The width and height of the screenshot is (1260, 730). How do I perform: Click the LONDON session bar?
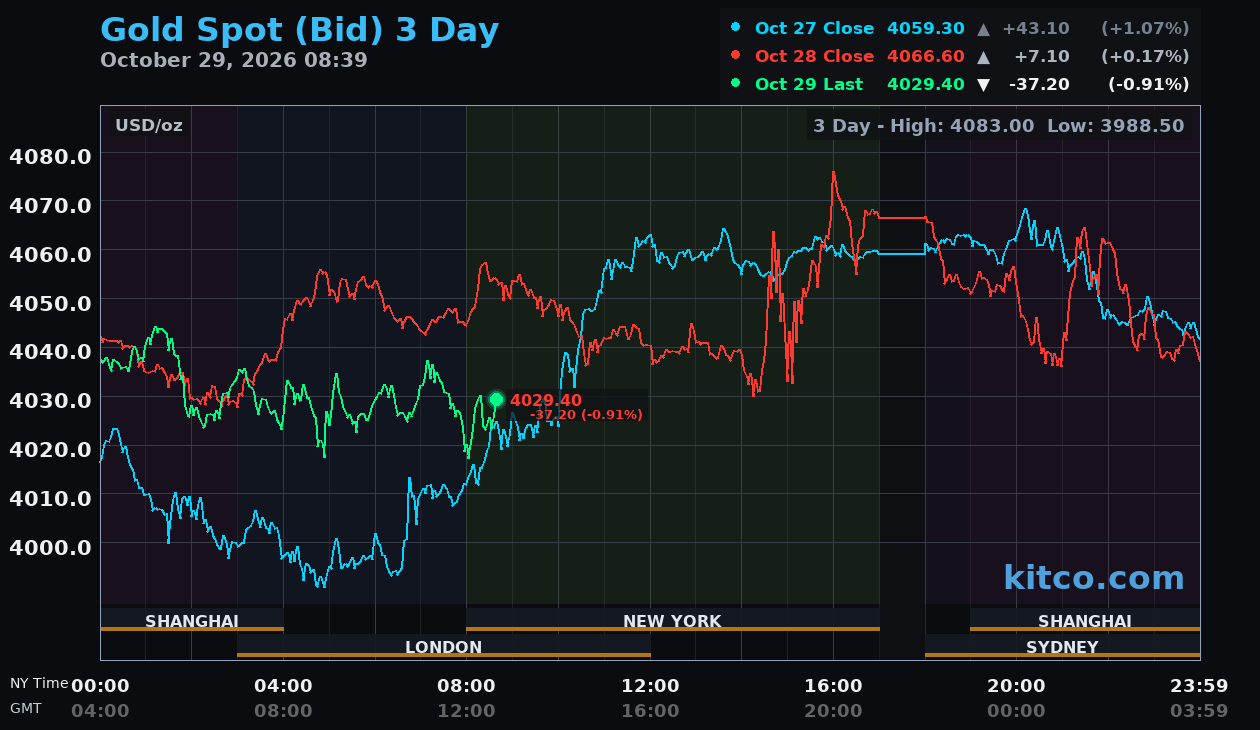point(444,646)
